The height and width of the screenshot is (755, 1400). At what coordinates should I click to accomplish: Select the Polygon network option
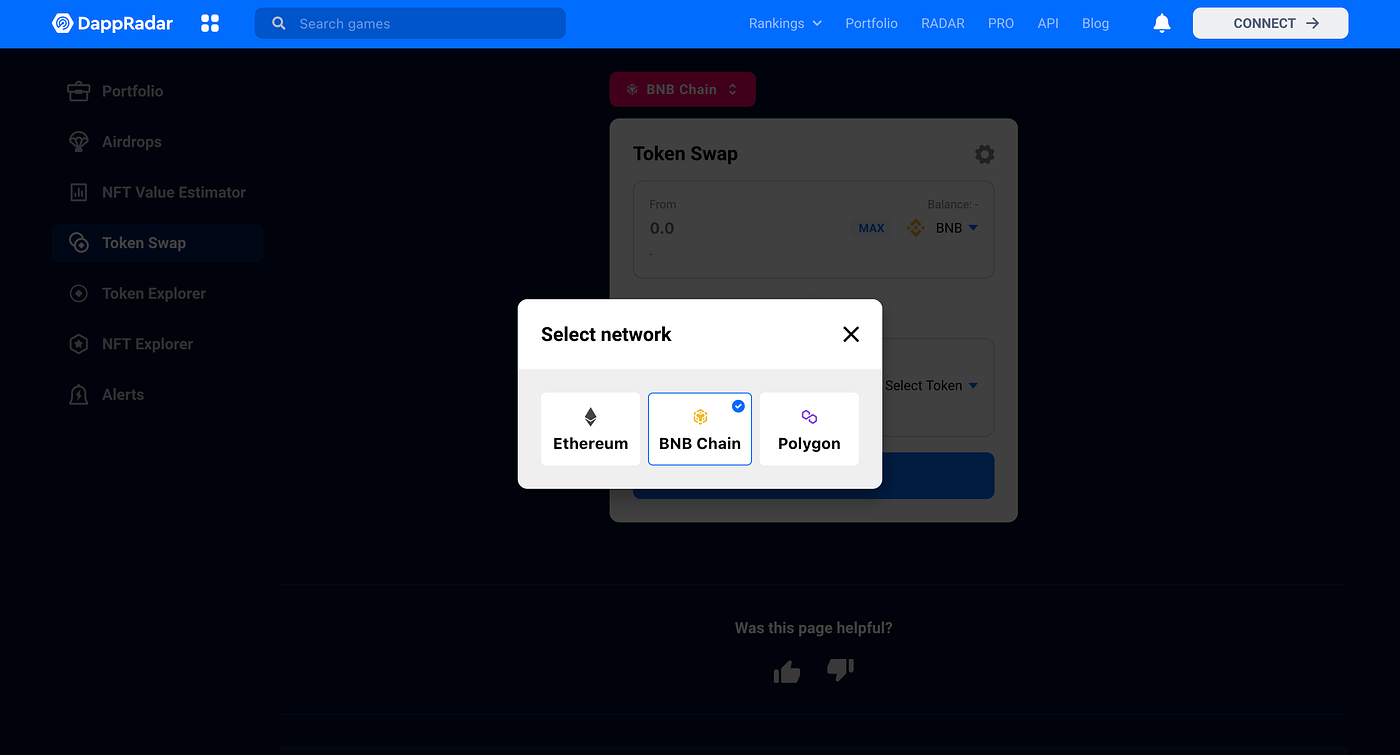coord(809,429)
